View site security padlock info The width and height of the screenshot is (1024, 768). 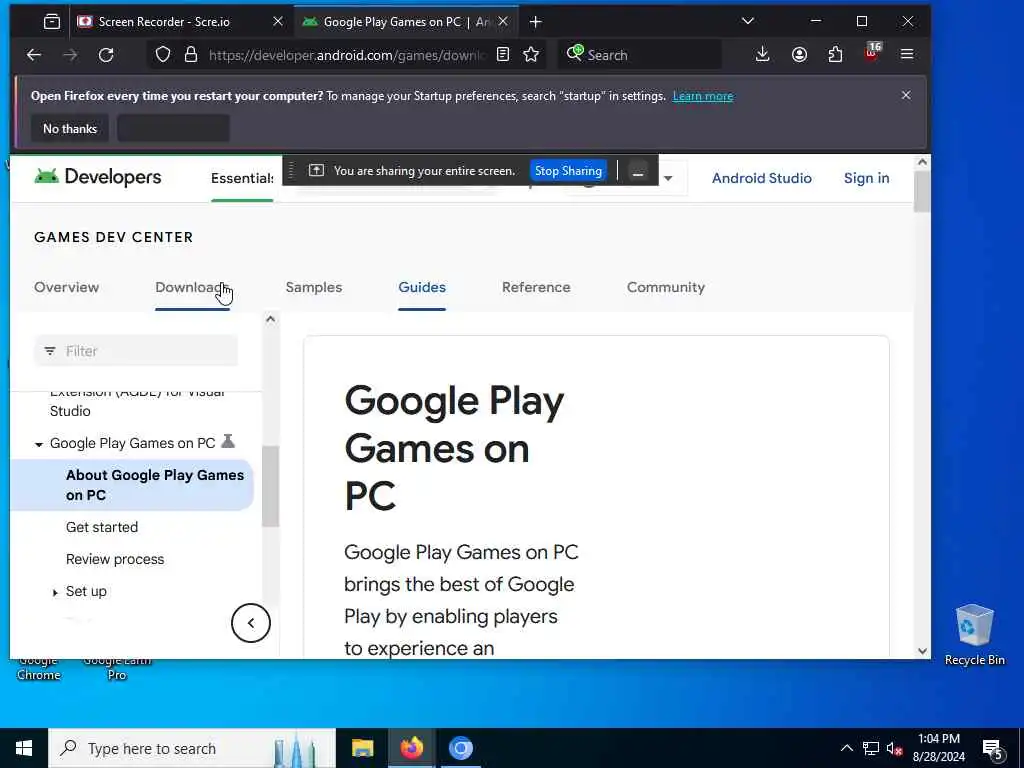pos(191,55)
